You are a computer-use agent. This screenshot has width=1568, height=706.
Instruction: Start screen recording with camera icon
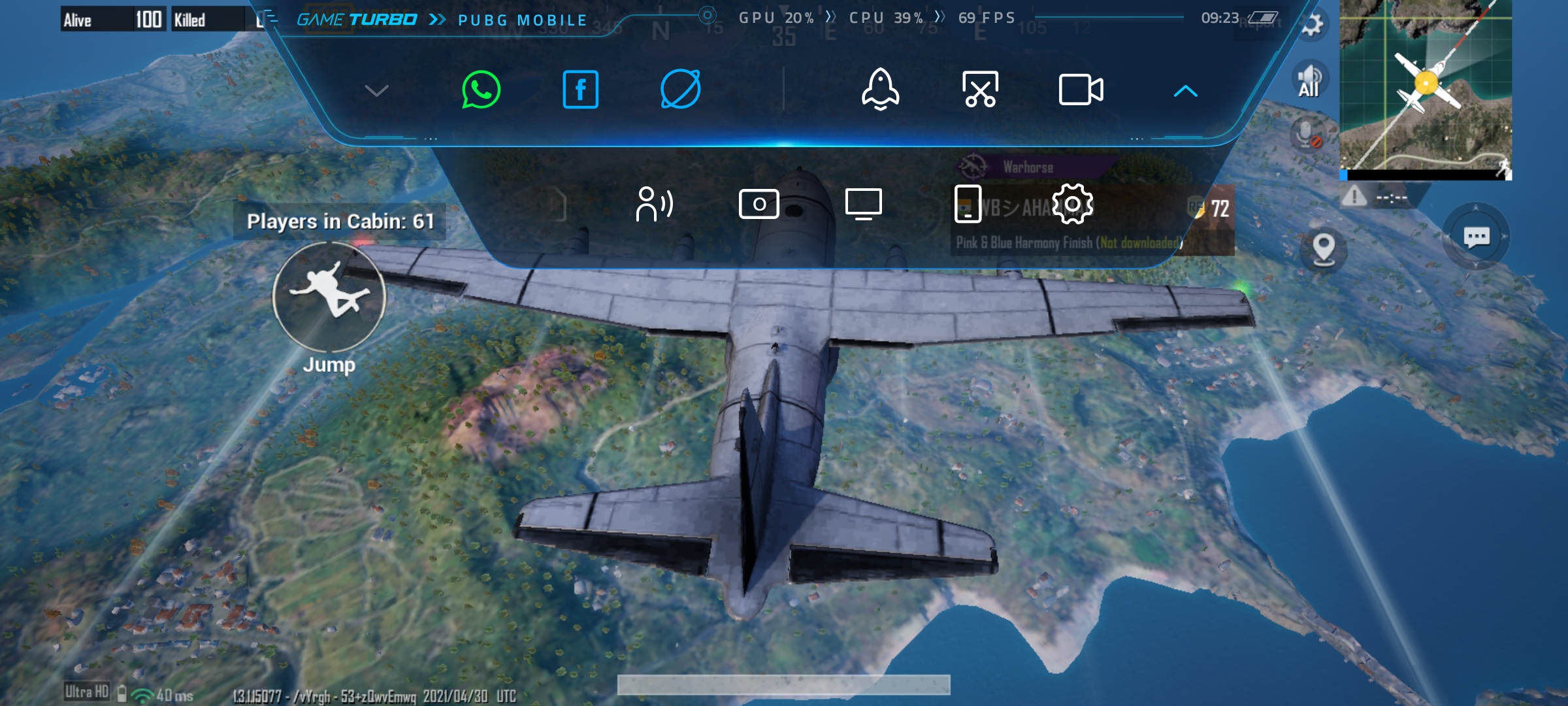[x=1081, y=90]
